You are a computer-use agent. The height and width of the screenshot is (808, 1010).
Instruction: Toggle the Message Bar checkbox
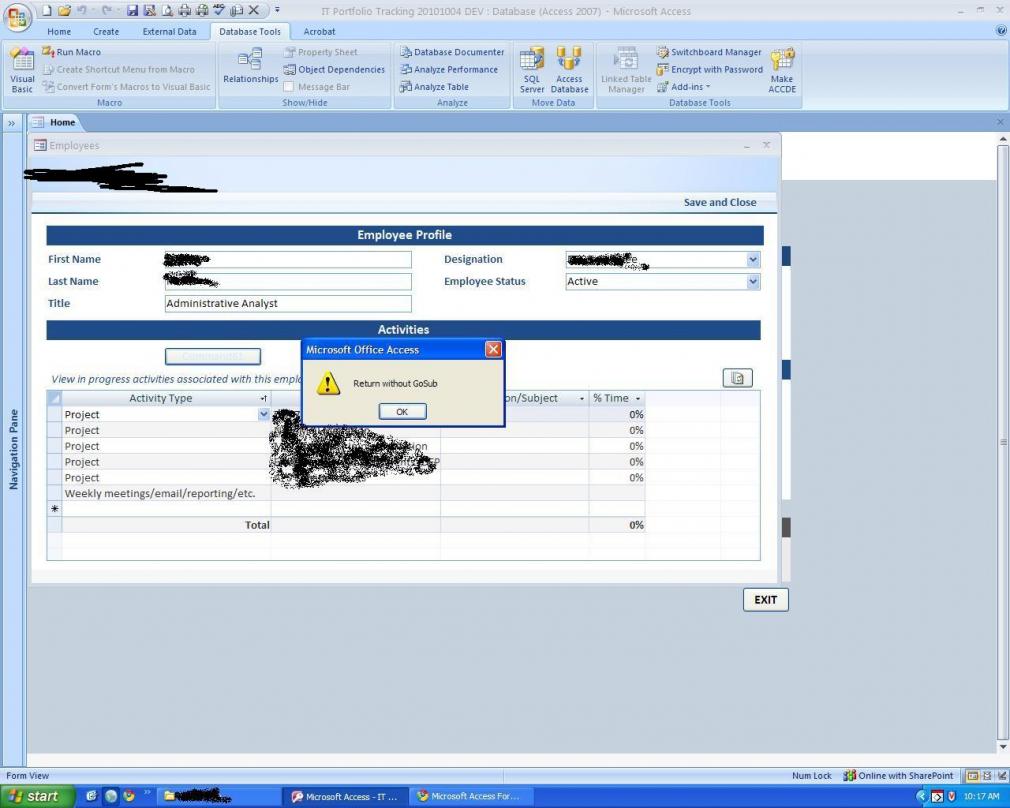click(289, 86)
